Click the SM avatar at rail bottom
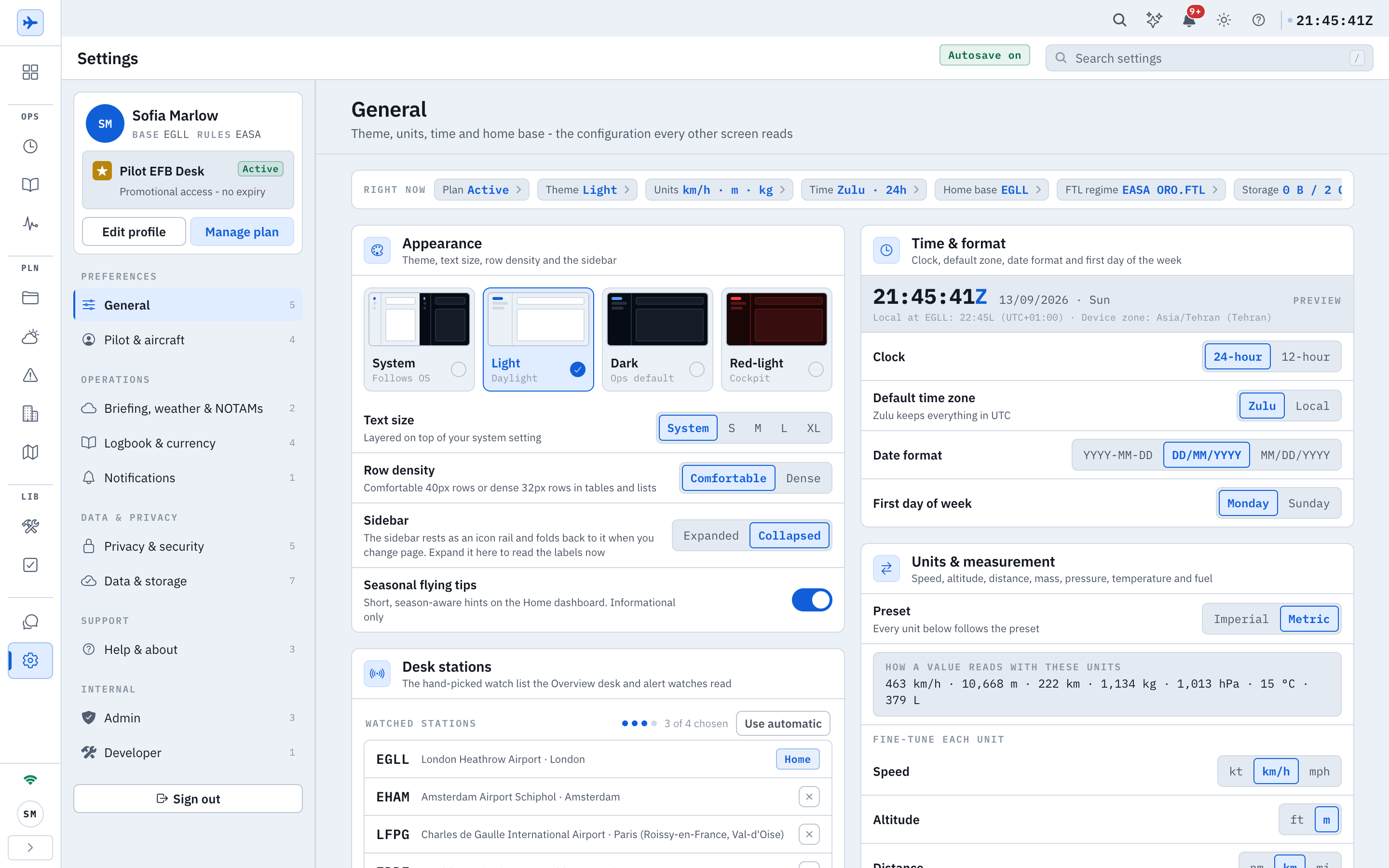The image size is (1389, 868). (30, 814)
